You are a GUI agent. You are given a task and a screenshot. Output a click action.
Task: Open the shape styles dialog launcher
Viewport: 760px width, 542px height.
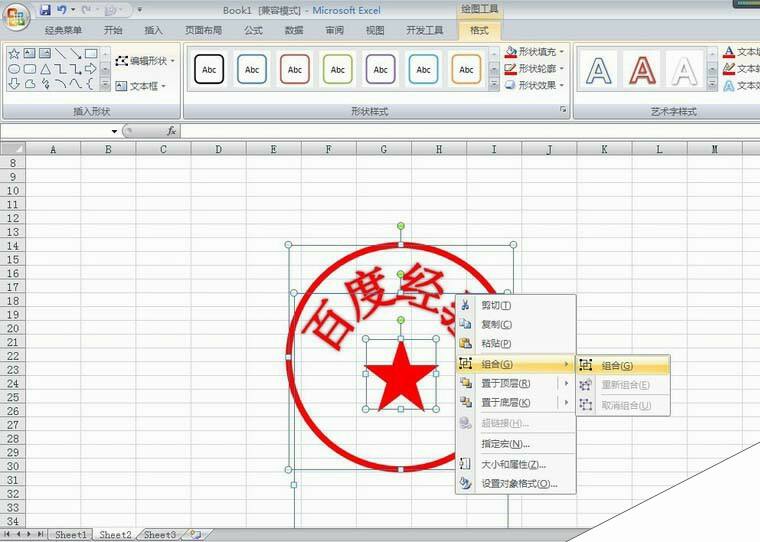coord(563,110)
